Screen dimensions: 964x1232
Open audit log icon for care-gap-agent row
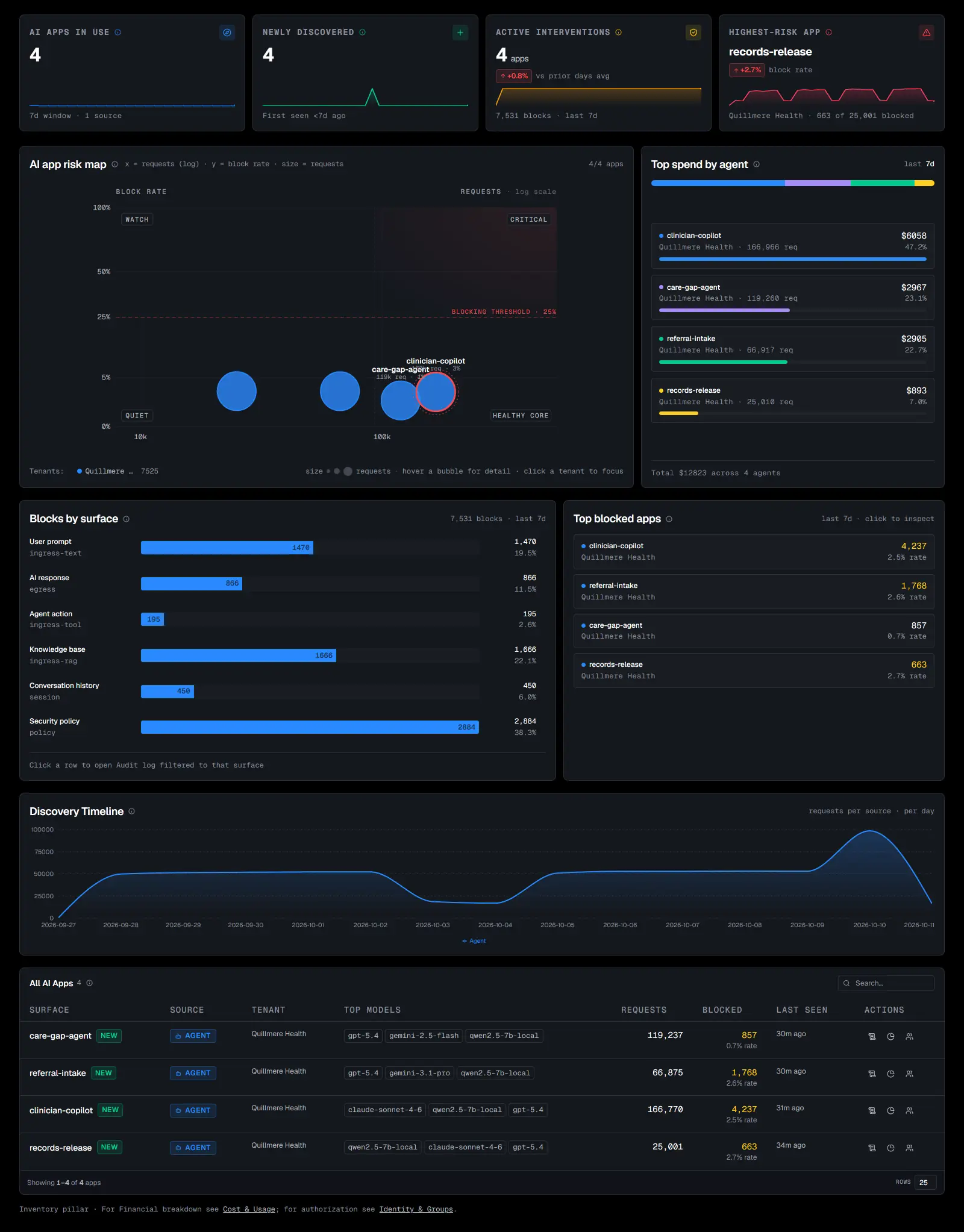872,1036
